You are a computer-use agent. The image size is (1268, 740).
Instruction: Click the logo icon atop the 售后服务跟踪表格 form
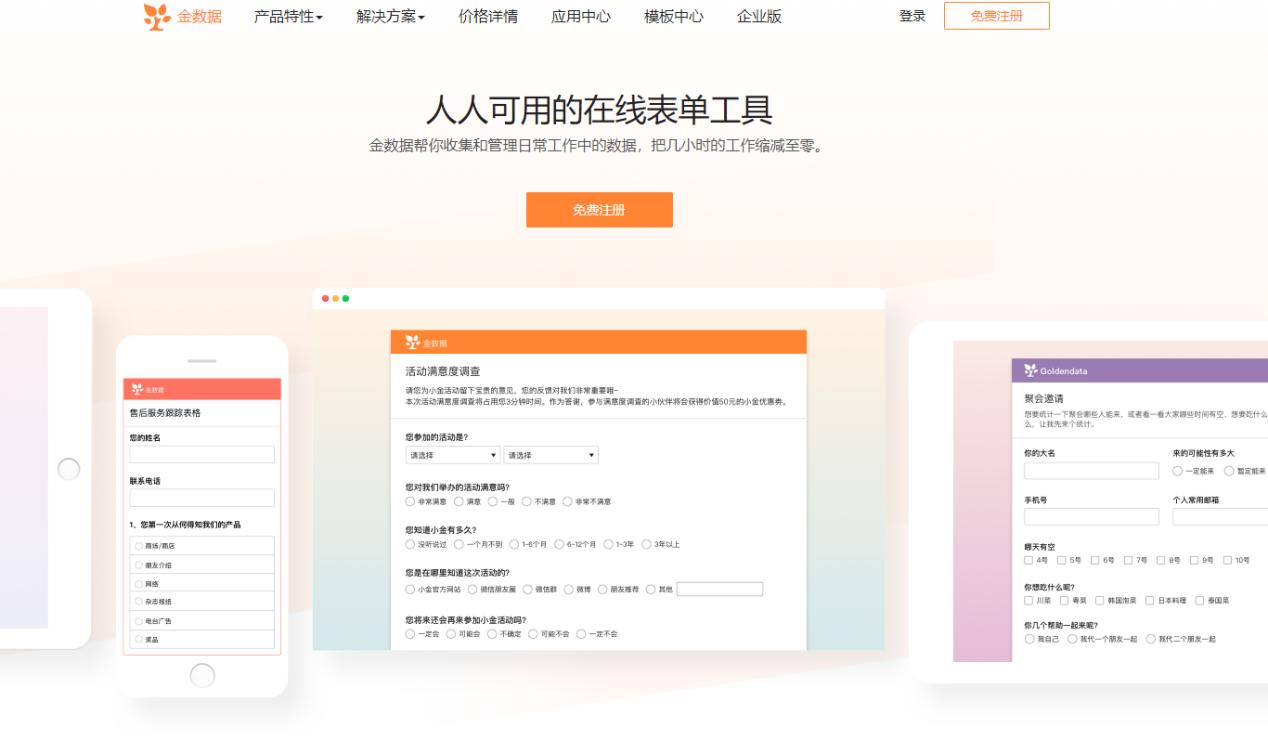pos(135,388)
